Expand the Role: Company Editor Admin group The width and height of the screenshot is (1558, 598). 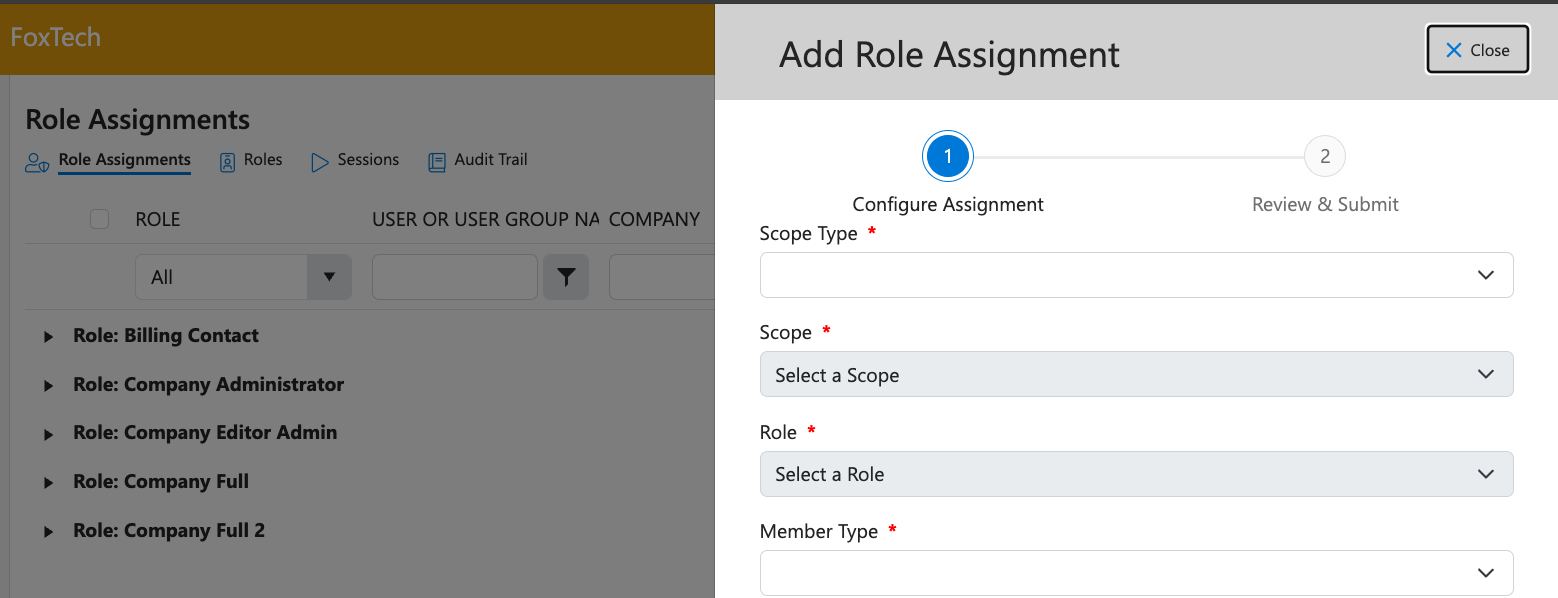point(48,434)
